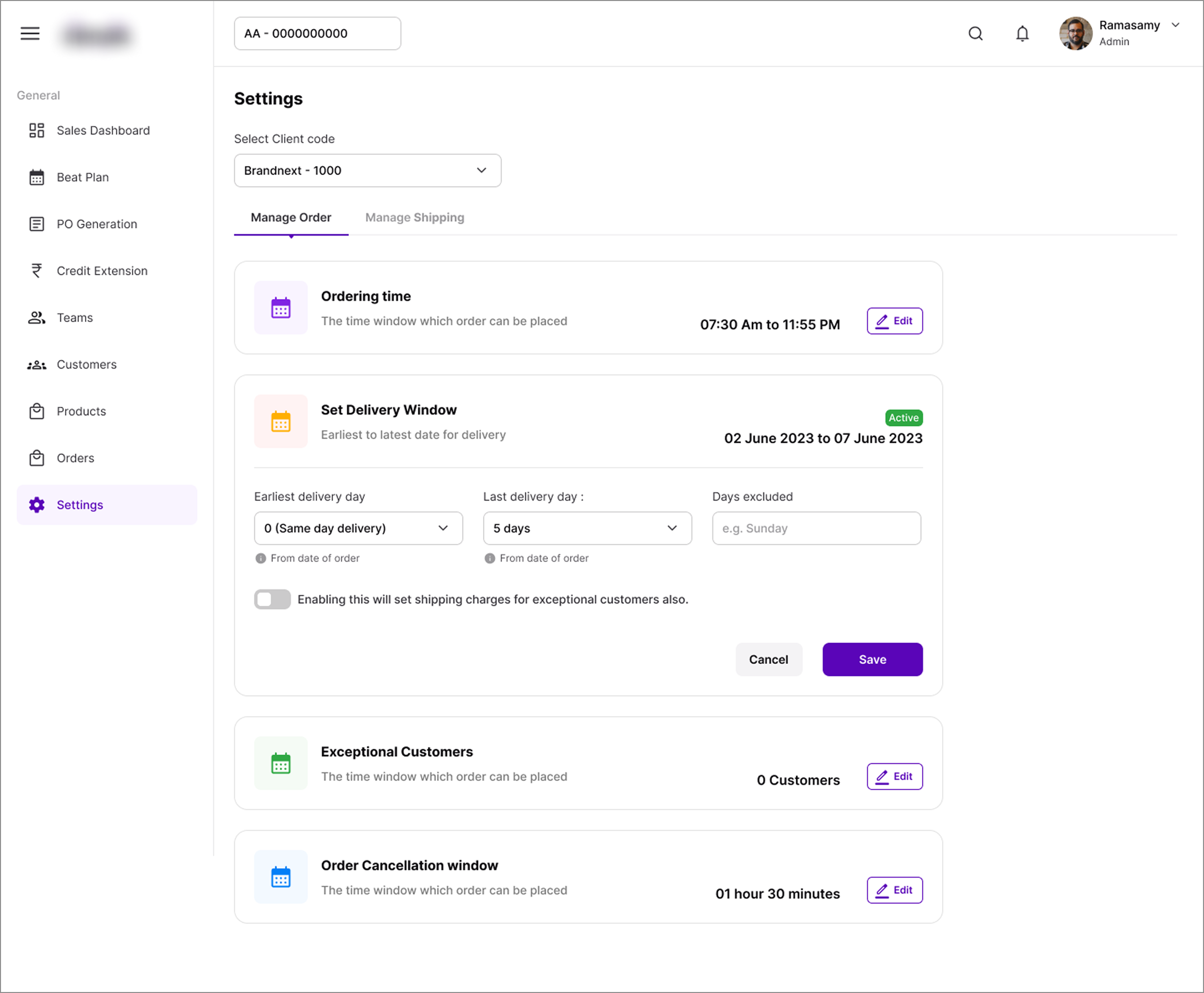Image resolution: width=1204 pixels, height=993 pixels.
Task: Open the Earliest delivery day dropdown
Action: 358,528
